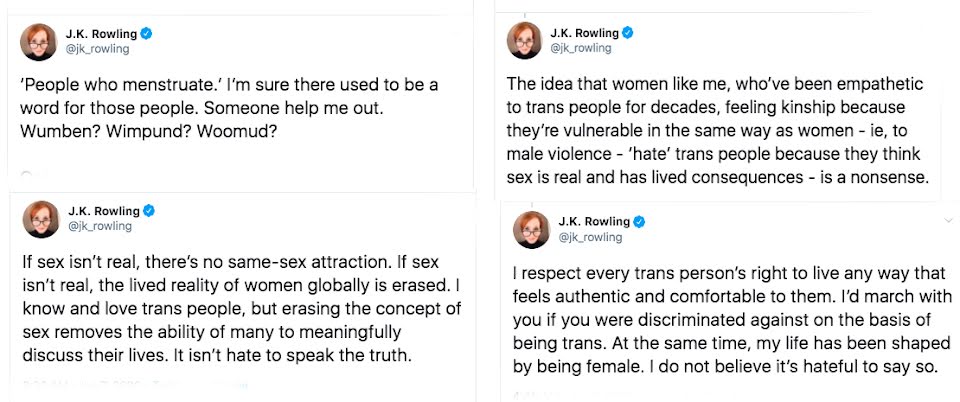Open avatar on 'If sex isn't real' tweet

coord(40,219)
